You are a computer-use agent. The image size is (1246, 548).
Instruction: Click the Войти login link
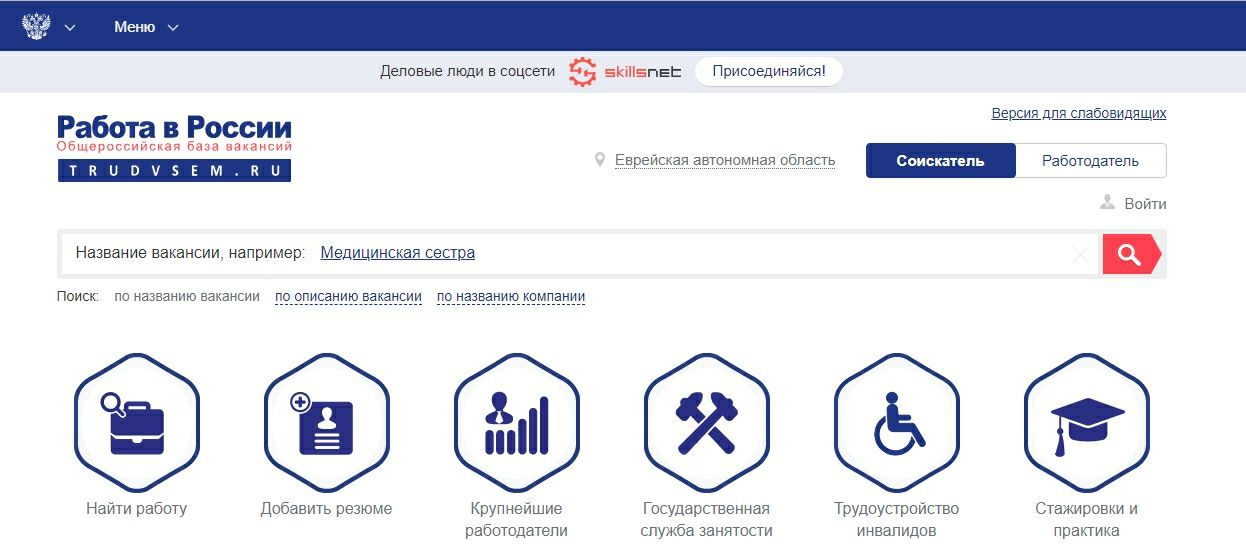(1145, 204)
